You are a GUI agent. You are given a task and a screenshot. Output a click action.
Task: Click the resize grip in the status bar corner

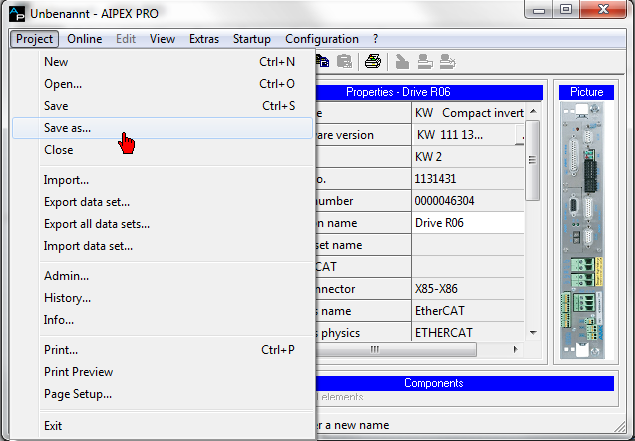[619, 426]
